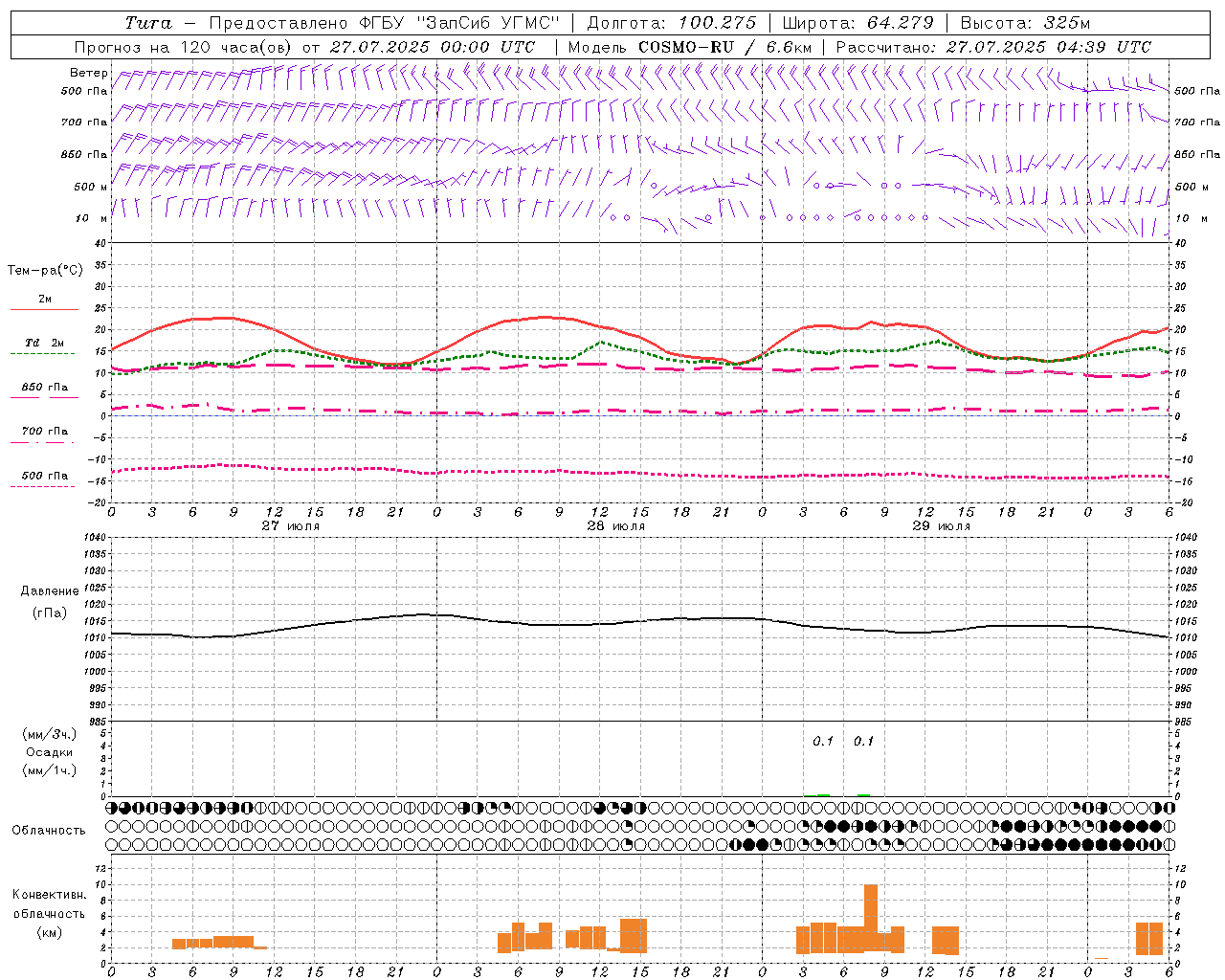Viewport: 1225px width, 980px height.
Task: Click the "Облачность" cloud cover label
Action: click(49, 831)
